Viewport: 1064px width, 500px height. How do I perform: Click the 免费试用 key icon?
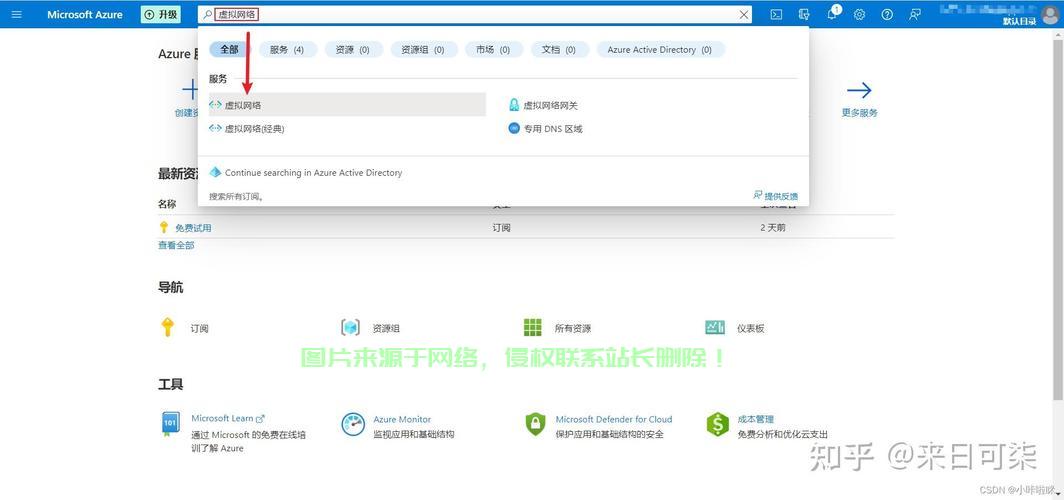coord(164,227)
